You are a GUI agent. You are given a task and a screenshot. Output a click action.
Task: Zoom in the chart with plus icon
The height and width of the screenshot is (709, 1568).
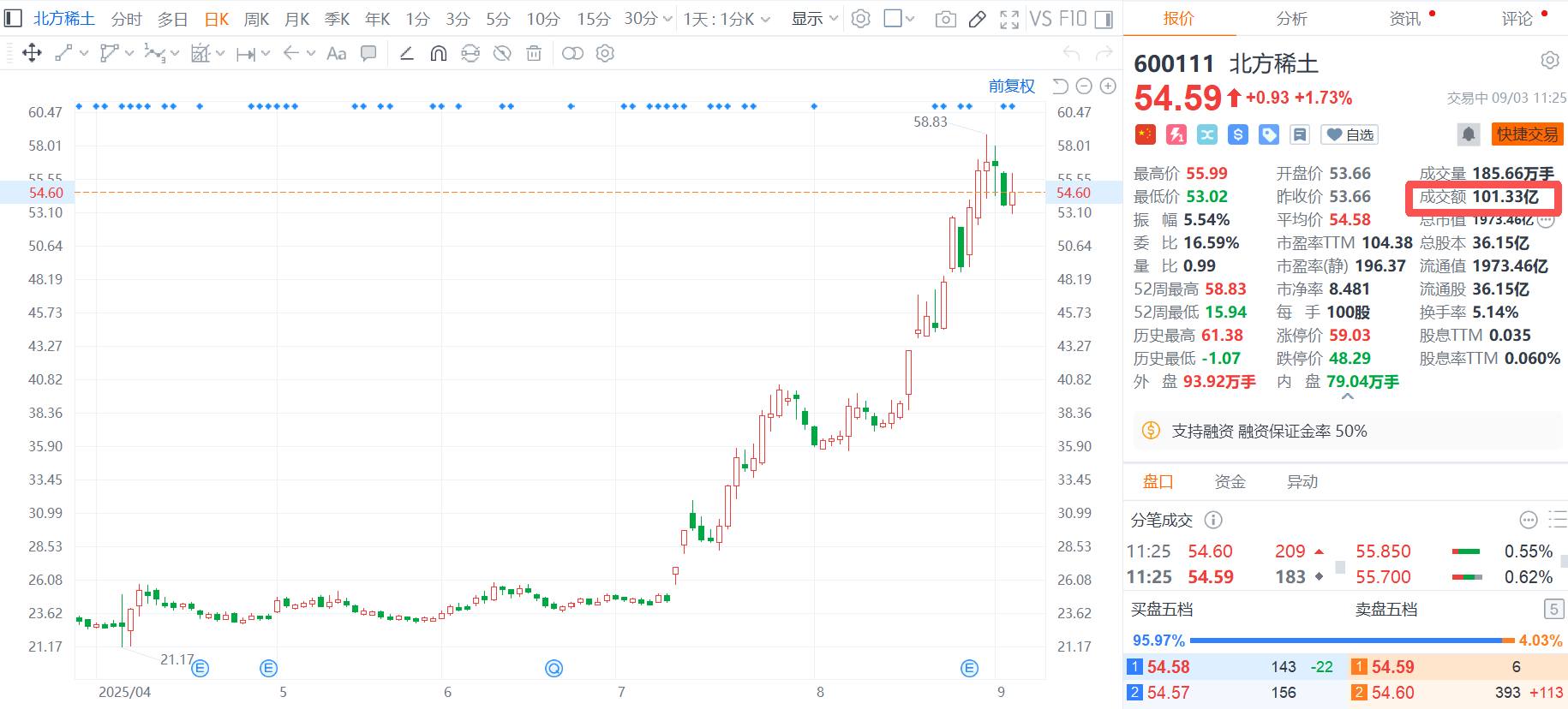(x=1108, y=86)
